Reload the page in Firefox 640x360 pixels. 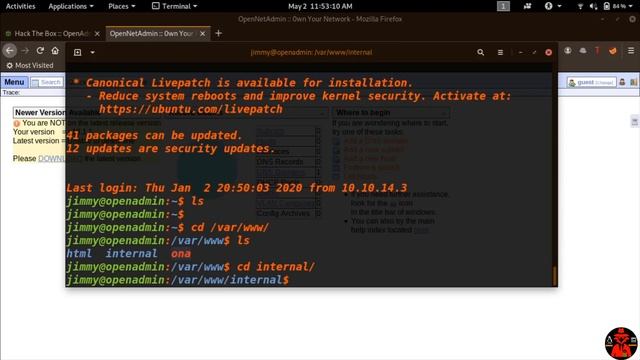click(x=40, y=51)
